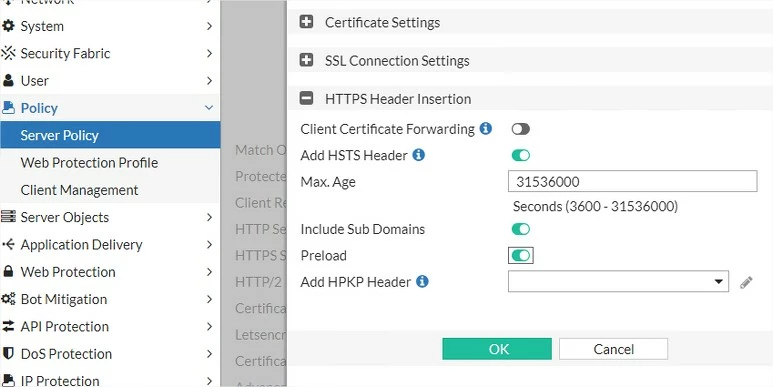Click the Server Objects icon
This screenshot has width=773, height=387.
coord(8,217)
